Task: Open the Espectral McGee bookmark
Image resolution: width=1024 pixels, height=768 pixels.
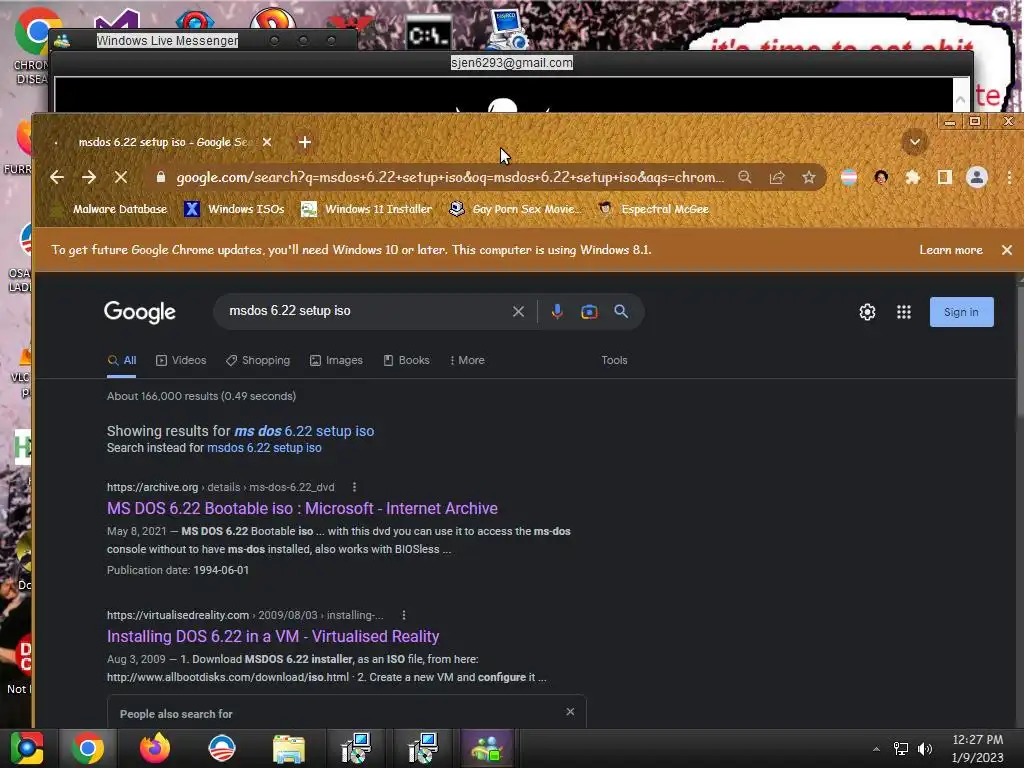Action: pyautogui.click(x=654, y=209)
